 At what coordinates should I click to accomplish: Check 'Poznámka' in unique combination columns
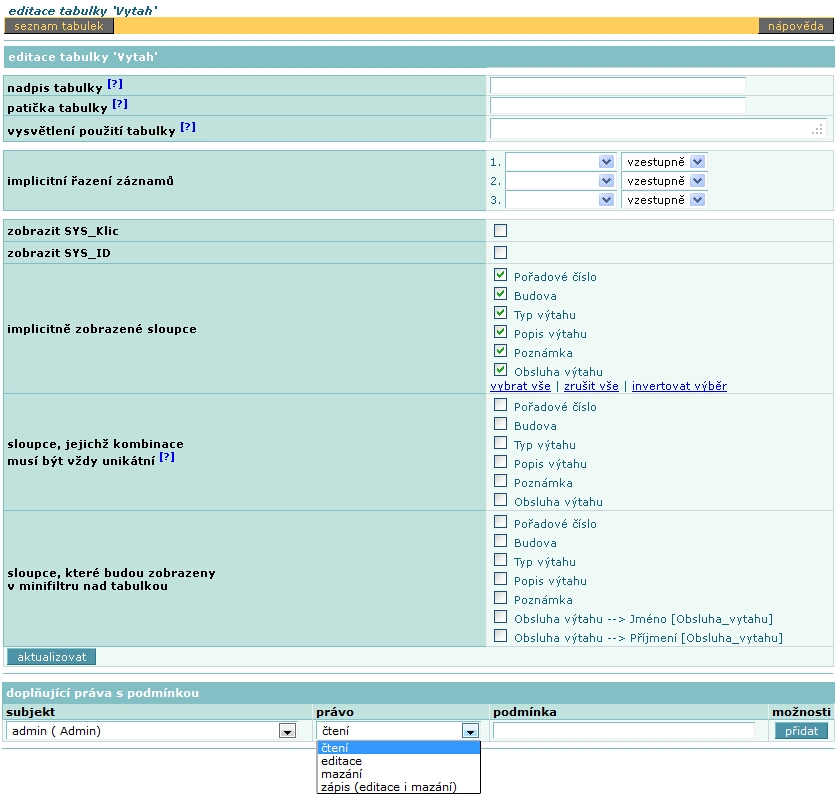pos(500,481)
